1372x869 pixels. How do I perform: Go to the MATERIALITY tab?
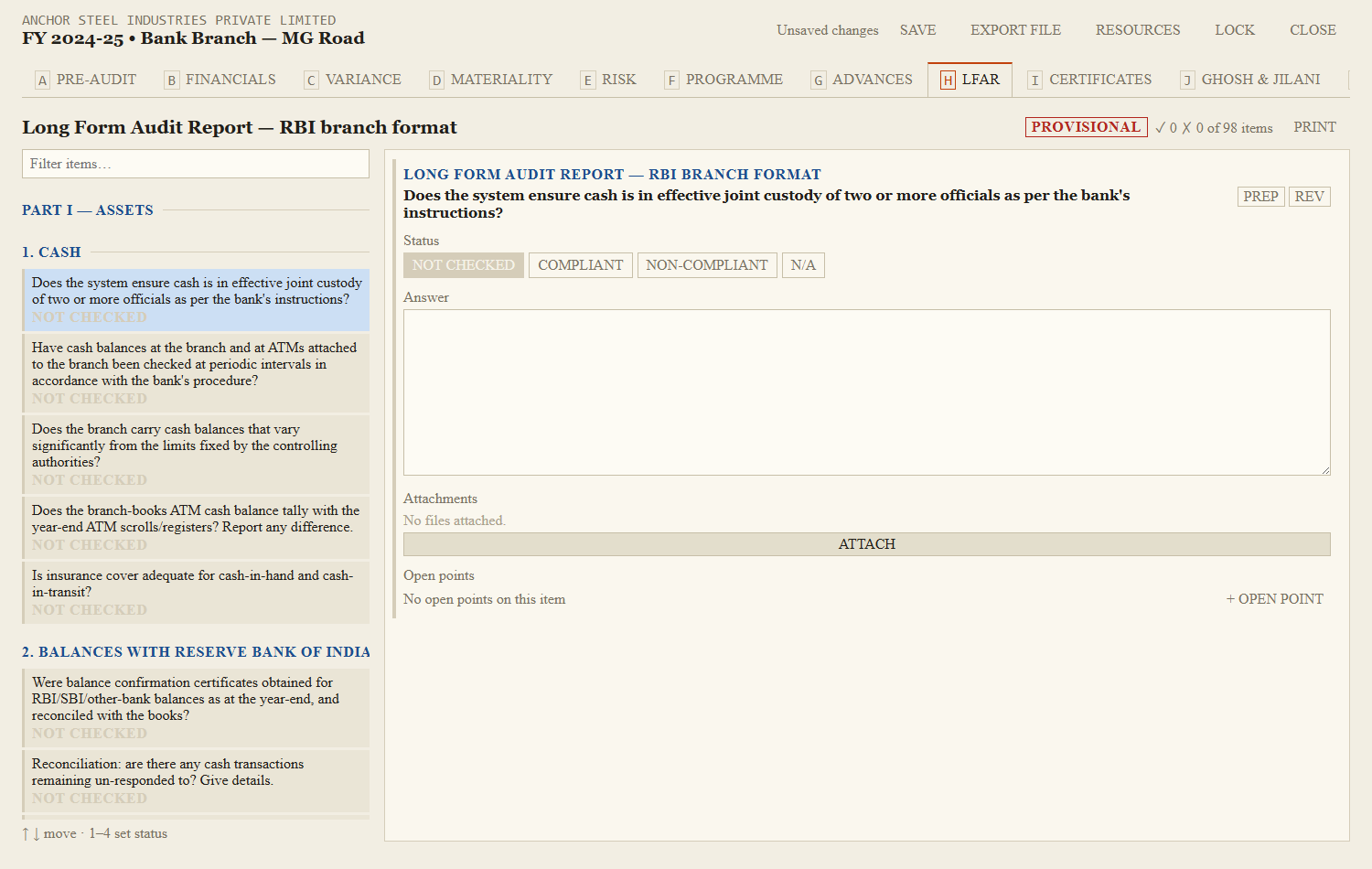point(491,80)
